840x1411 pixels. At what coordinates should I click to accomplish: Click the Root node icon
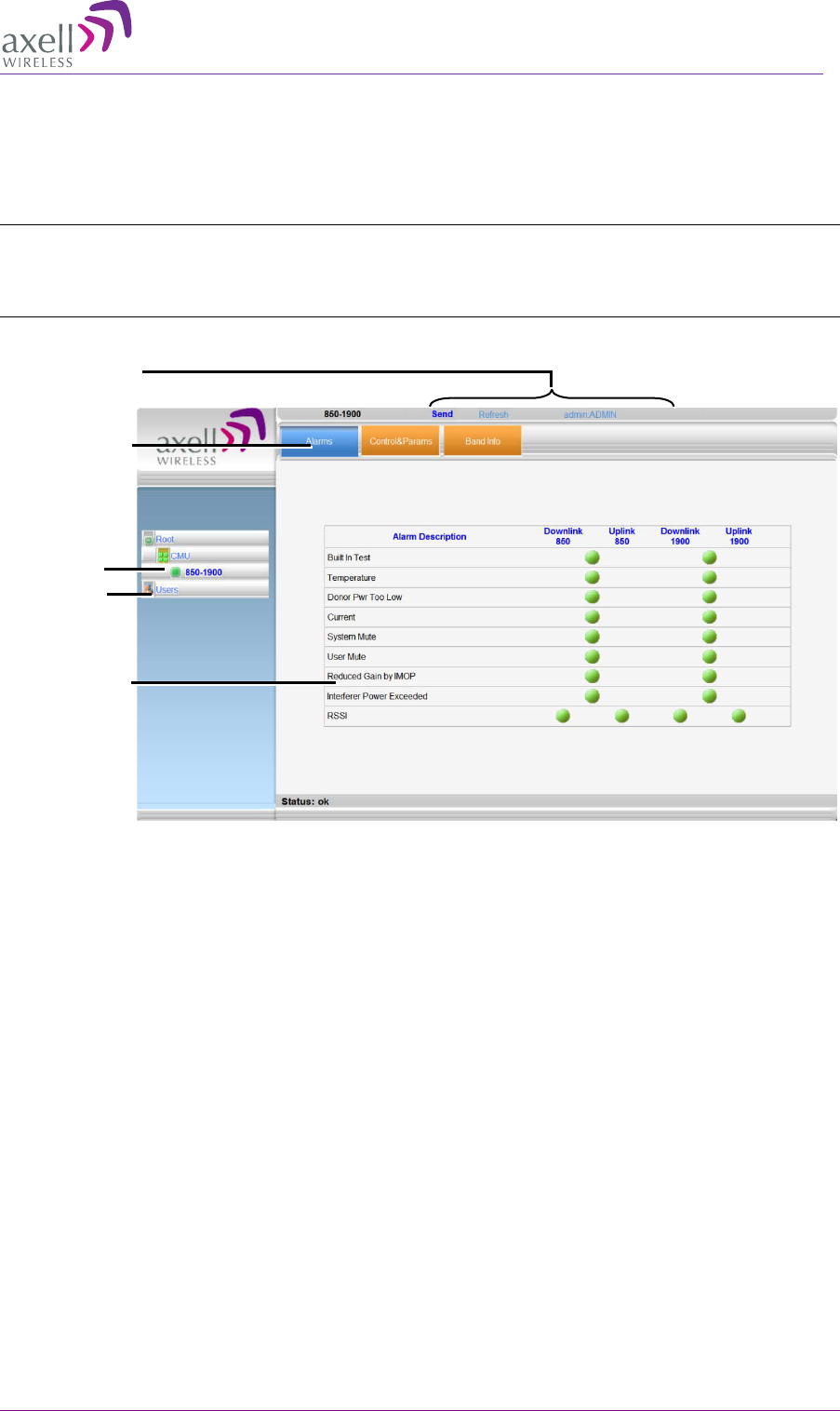(x=149, y=539)
